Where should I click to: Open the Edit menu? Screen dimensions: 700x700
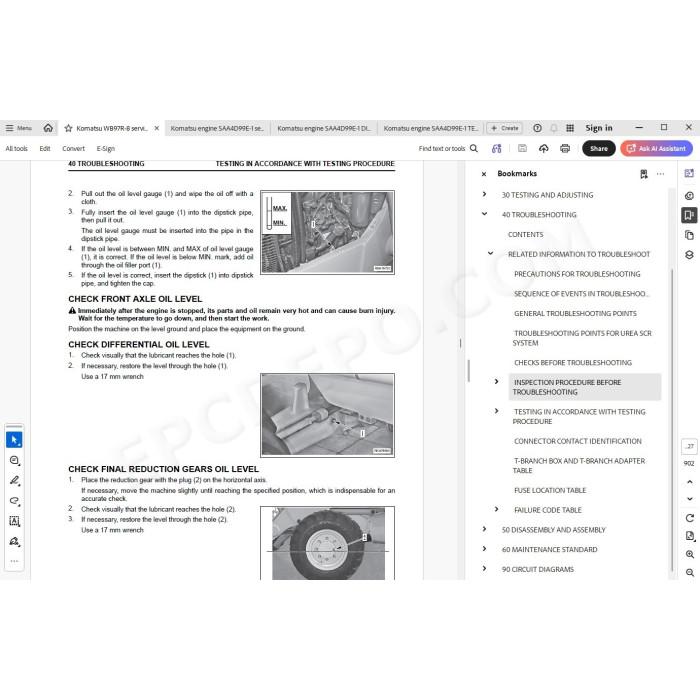tap(45, 149)
